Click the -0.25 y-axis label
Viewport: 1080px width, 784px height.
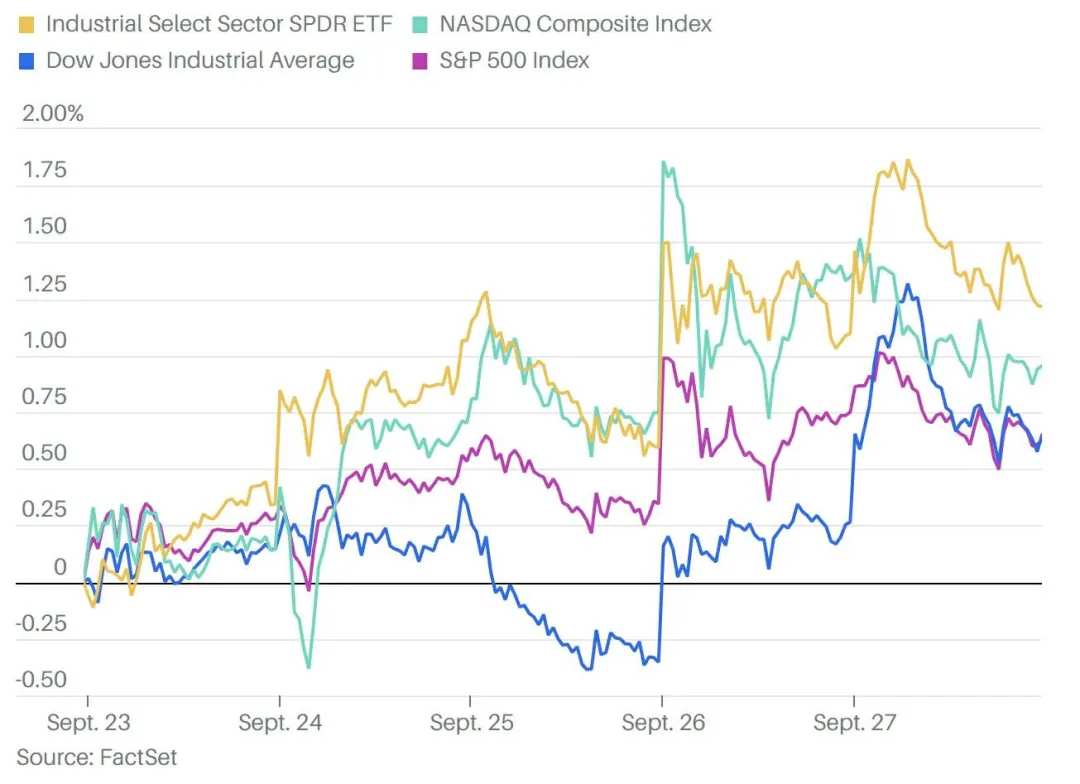click(x=41, y=623)
